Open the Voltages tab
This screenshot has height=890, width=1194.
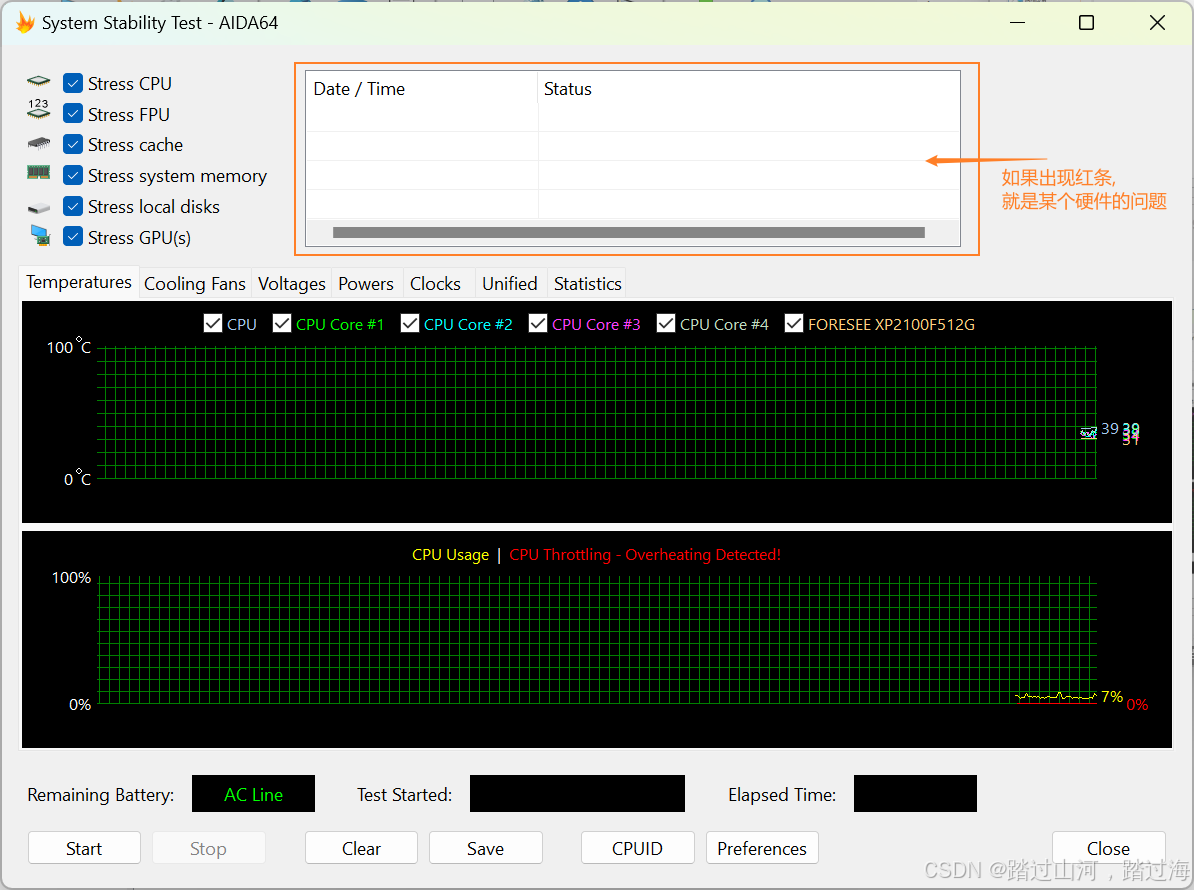pos(292,284)
